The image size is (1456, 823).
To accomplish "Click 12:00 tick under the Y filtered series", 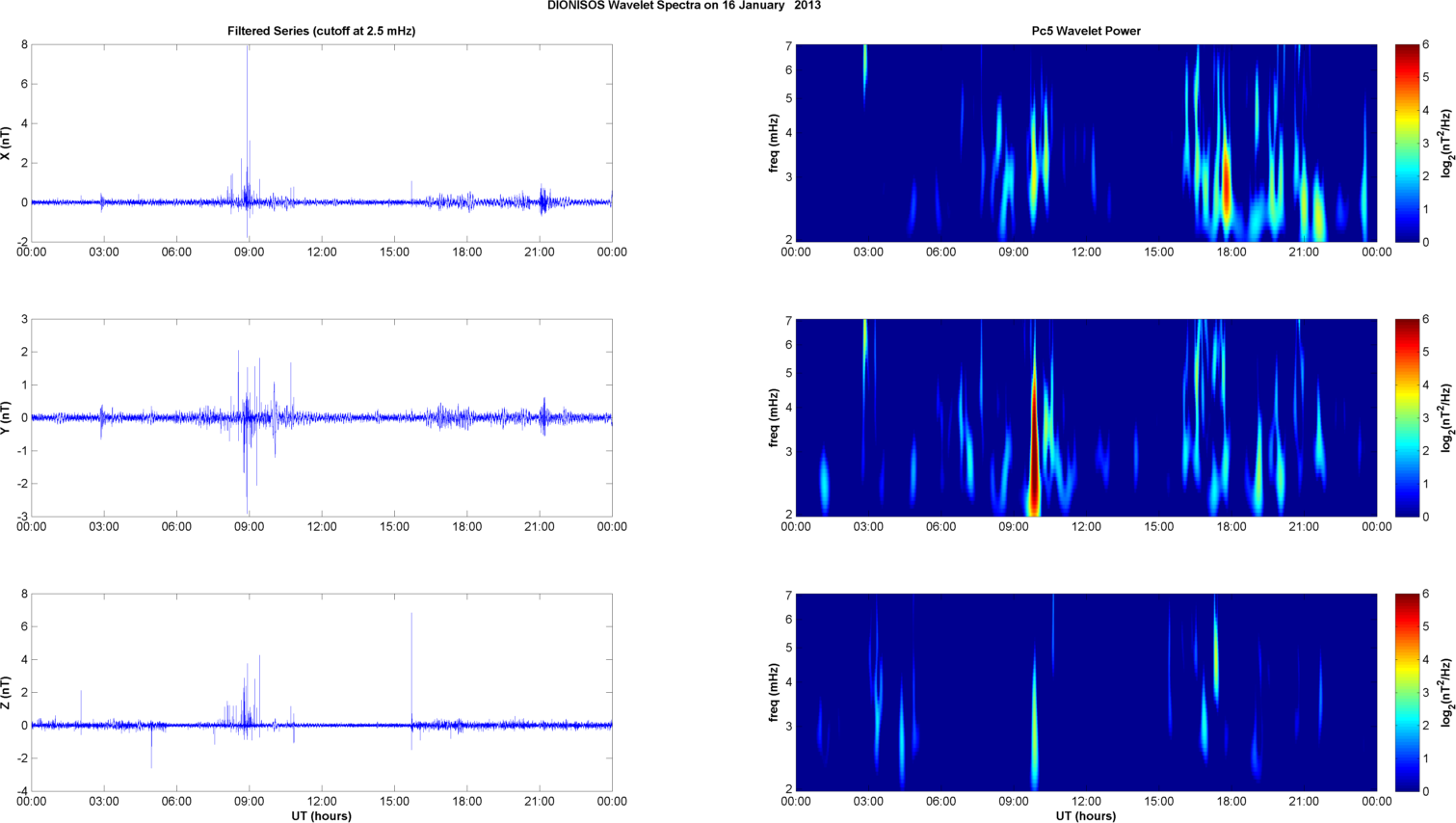I will tap(322, 527).
